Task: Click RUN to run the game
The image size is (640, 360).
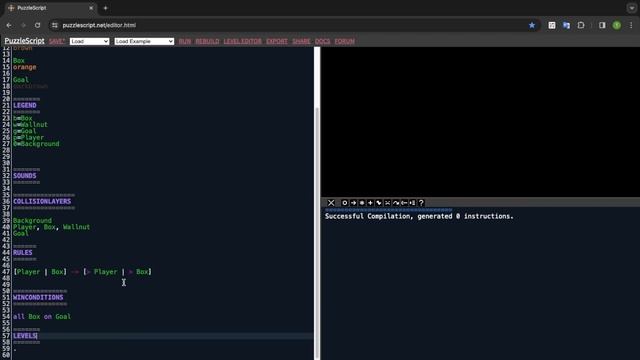Action: click(185, 41)
